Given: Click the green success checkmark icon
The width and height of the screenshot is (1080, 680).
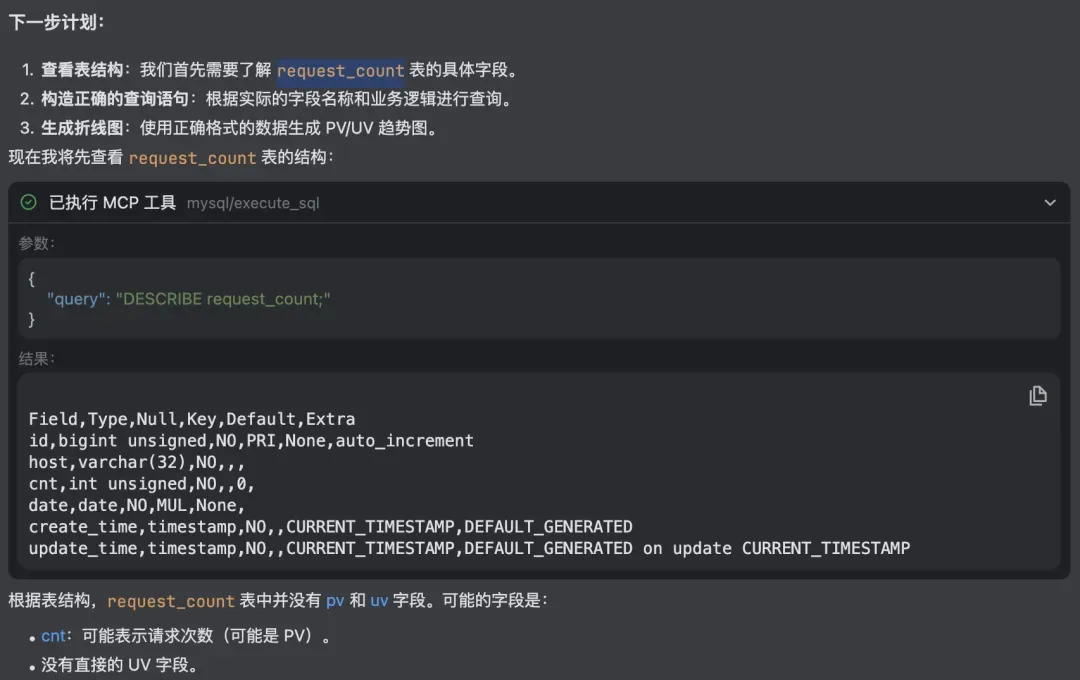Looking at the screenshot, I should click(28, 202).
